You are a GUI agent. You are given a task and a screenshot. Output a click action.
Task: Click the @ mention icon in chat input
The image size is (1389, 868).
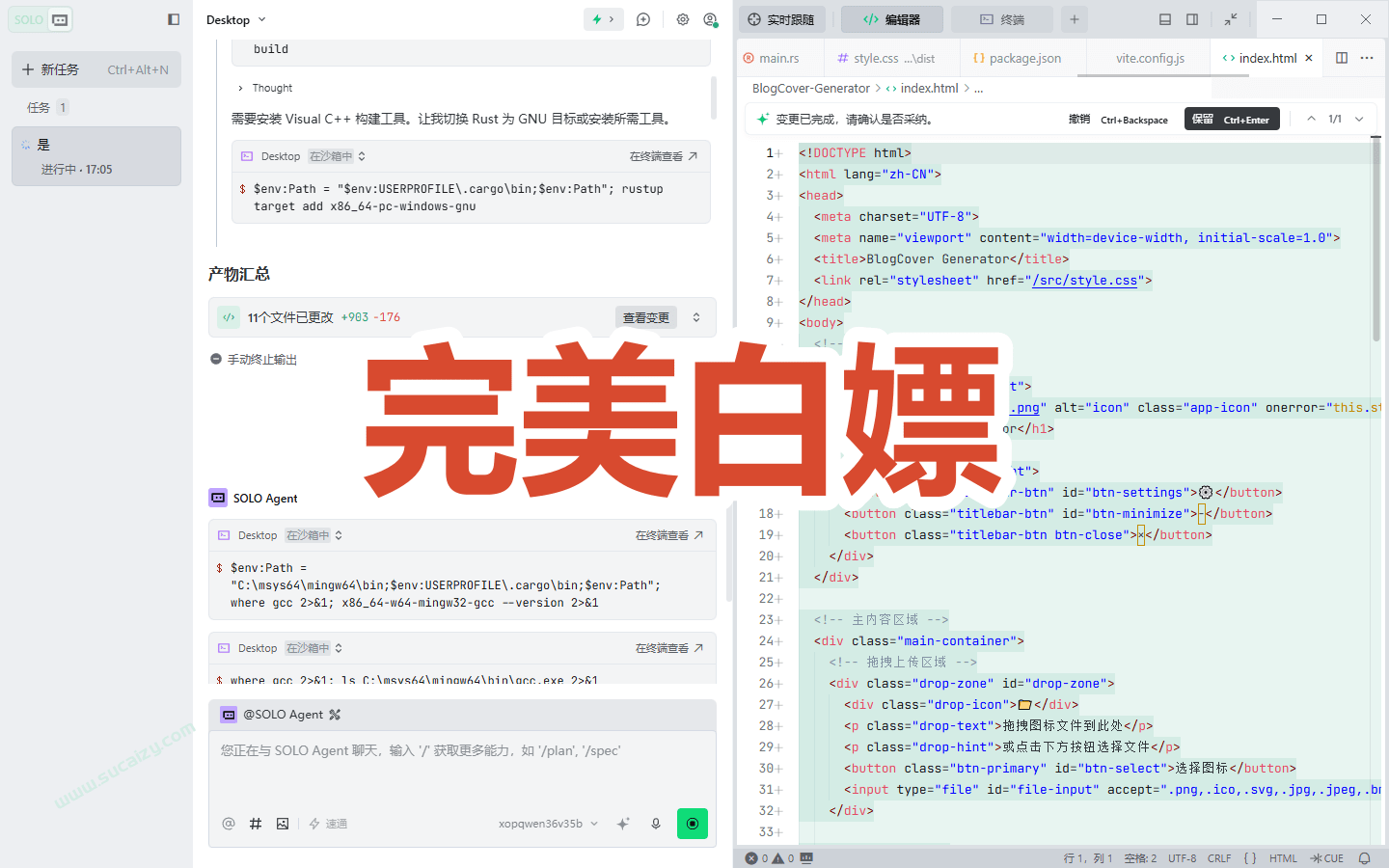229,824
